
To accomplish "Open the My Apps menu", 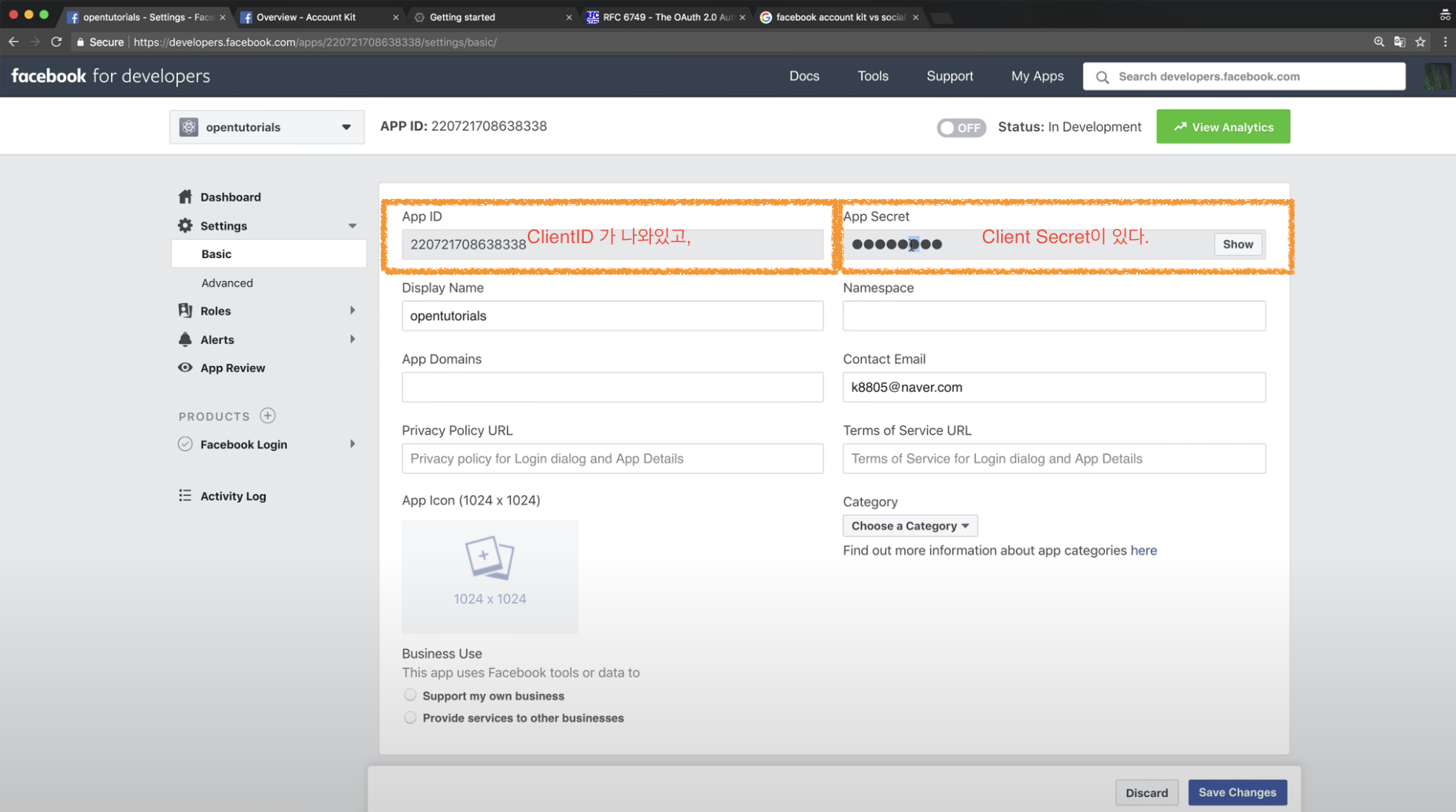I will [1037, 76].
